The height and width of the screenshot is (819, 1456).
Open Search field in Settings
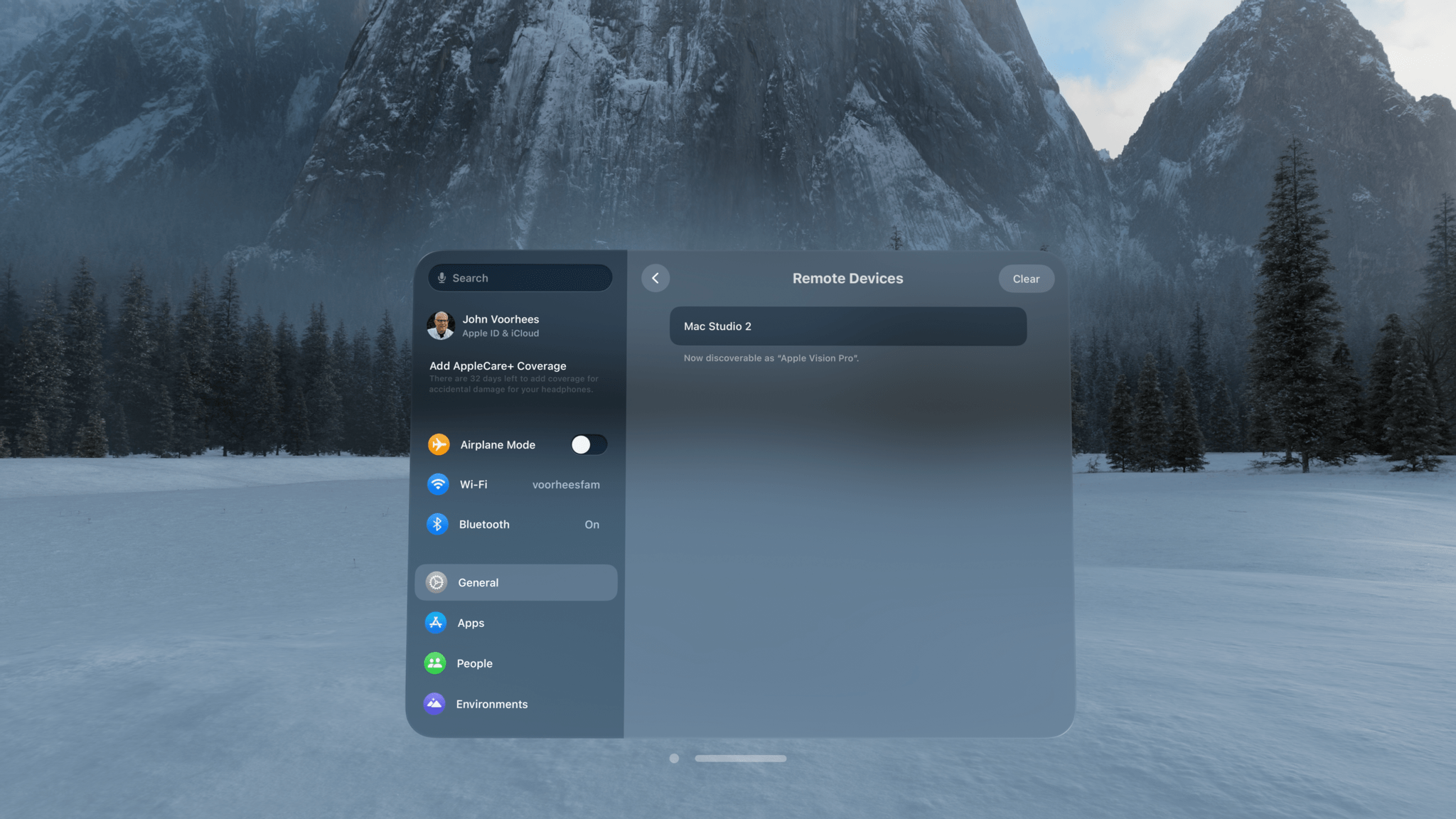click(519, 277)
